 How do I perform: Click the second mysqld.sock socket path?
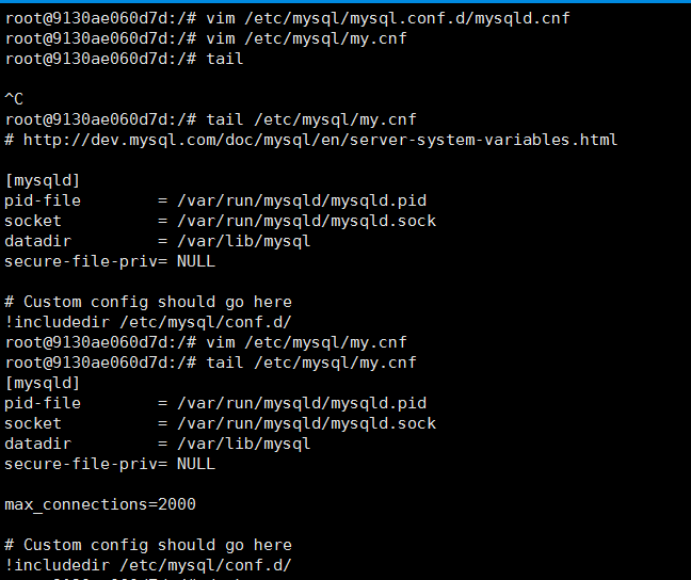[x=307, y=423]
